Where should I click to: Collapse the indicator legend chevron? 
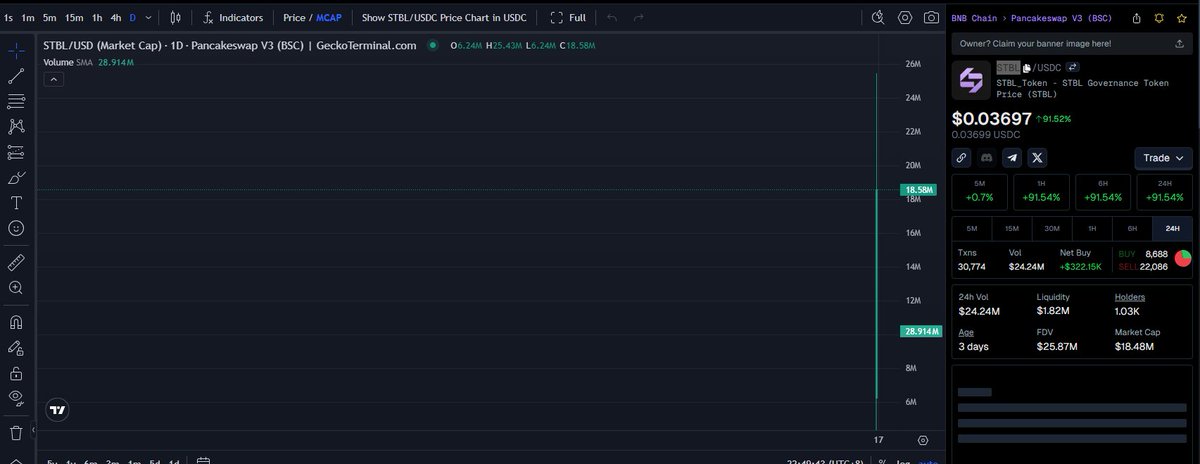54,80
